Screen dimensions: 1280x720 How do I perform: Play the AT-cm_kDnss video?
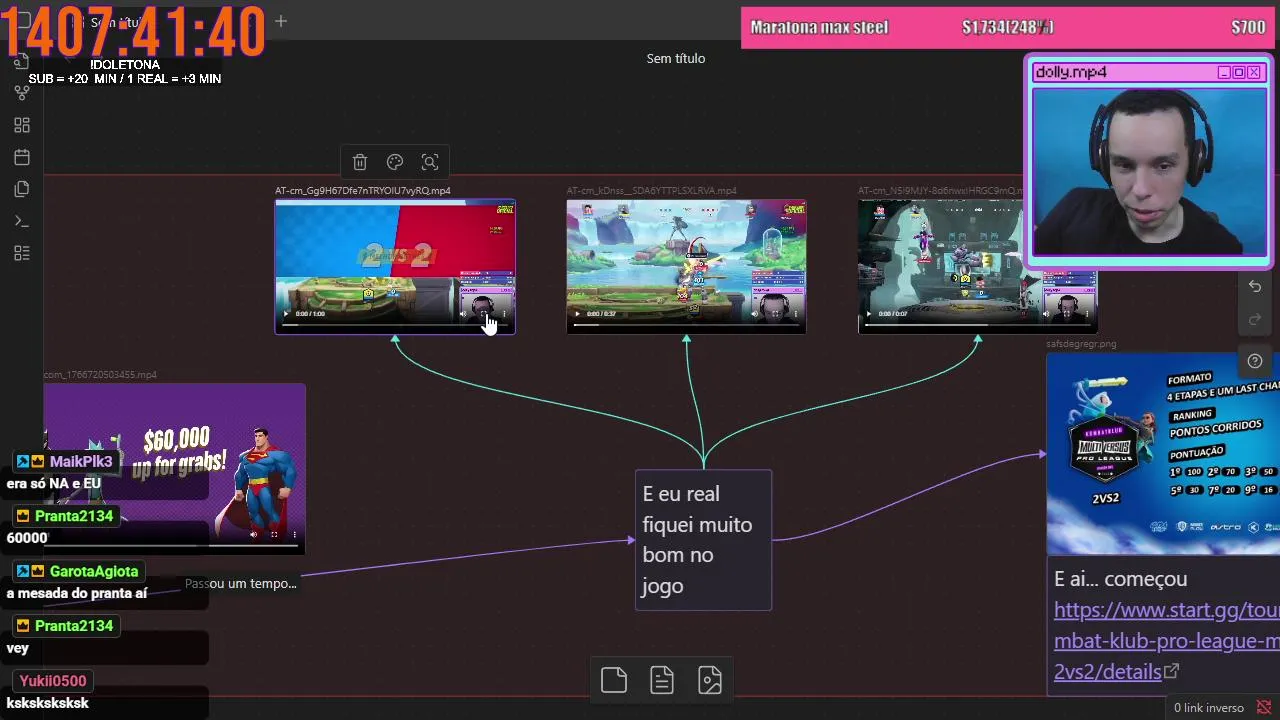coord(577,314)
